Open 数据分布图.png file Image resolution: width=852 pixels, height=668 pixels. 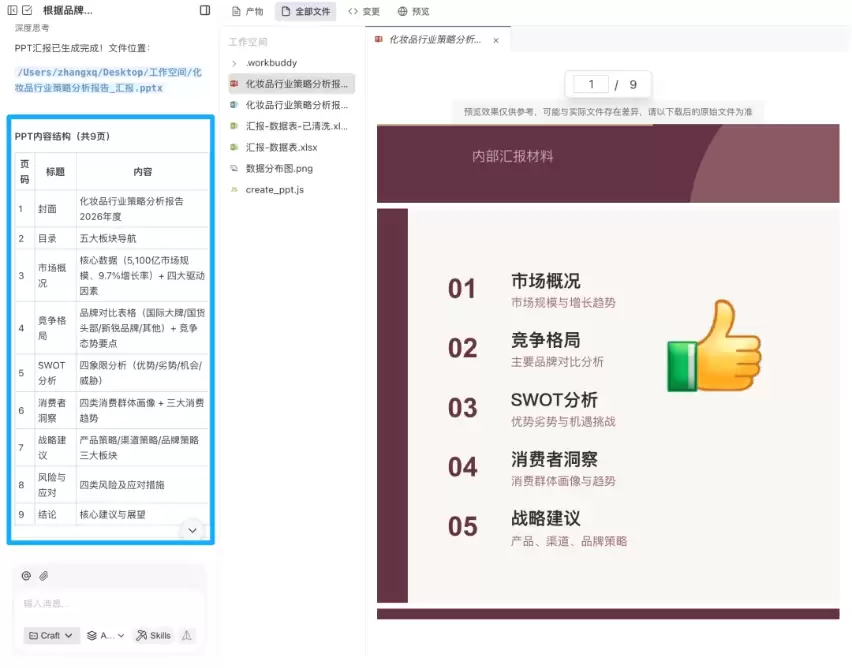pos(292,168)
